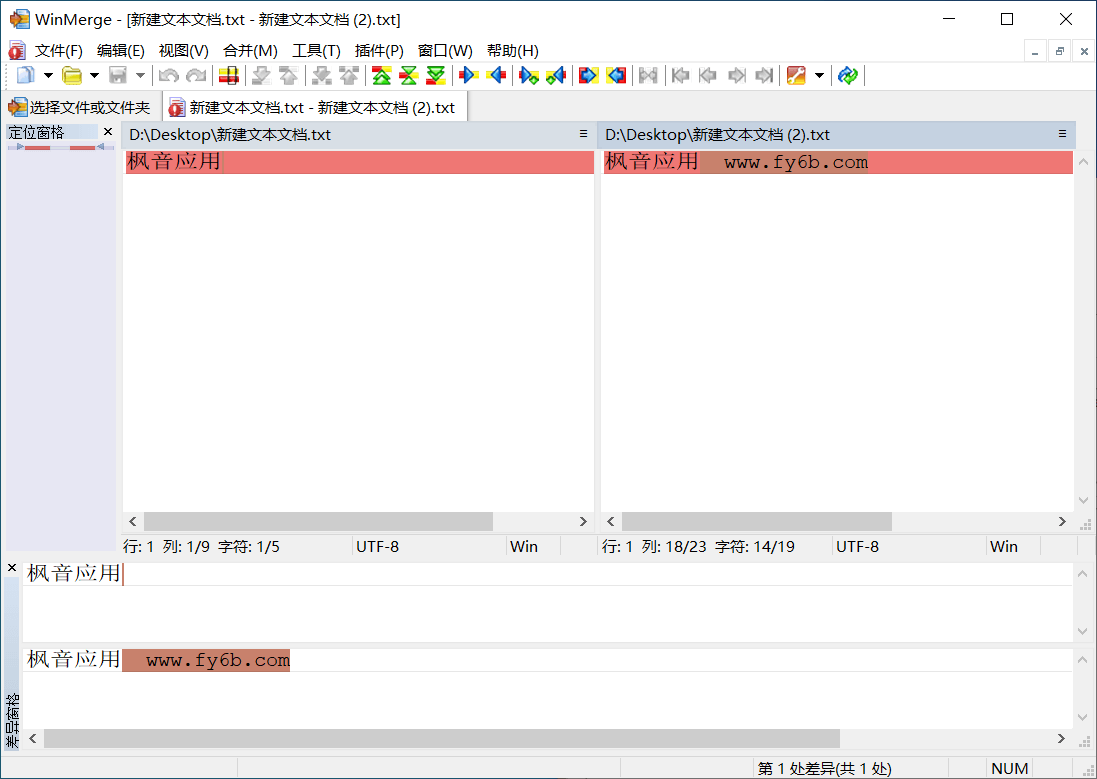Open files with the folder icon
Viewport: 1097px width, 779px height.
click(71, 75)
